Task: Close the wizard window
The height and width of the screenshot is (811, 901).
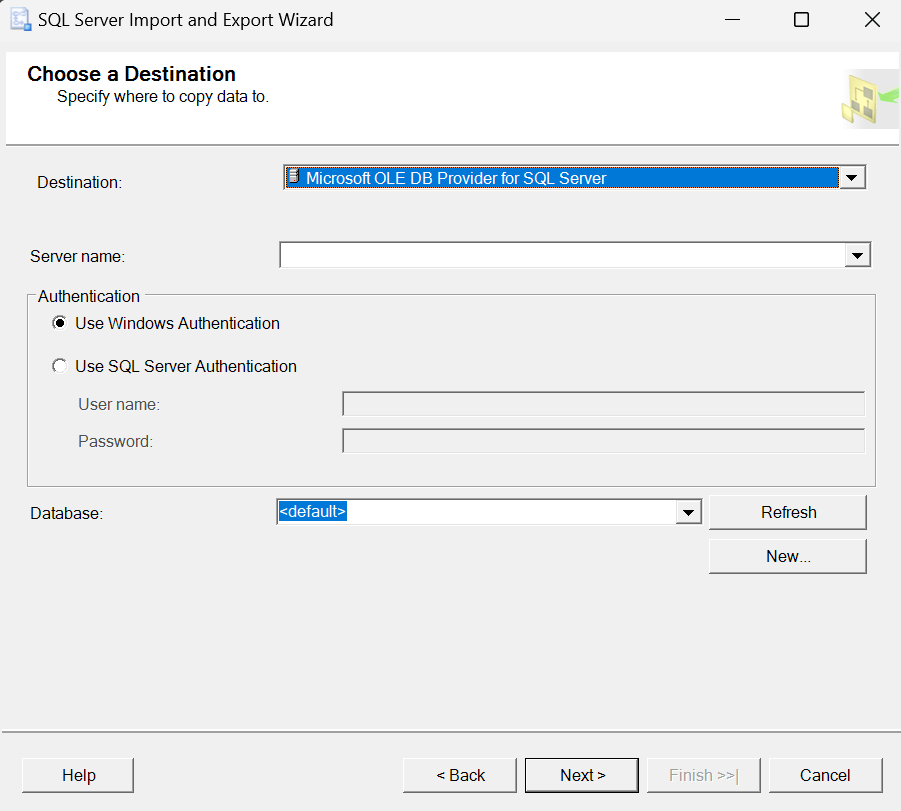Action: (872, 20)
